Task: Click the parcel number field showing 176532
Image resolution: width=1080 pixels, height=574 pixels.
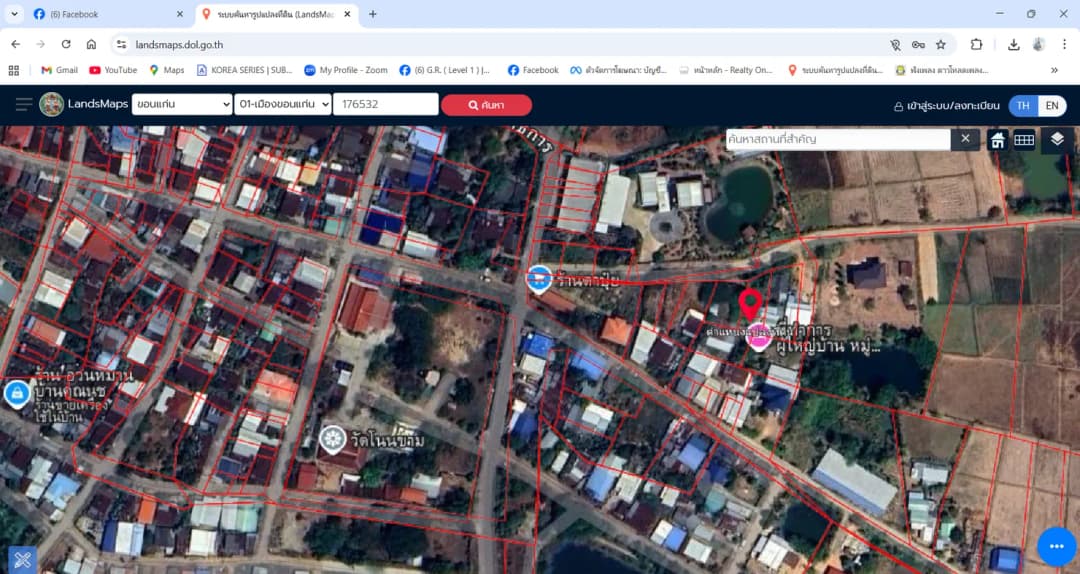Action: tap(386, 105)
